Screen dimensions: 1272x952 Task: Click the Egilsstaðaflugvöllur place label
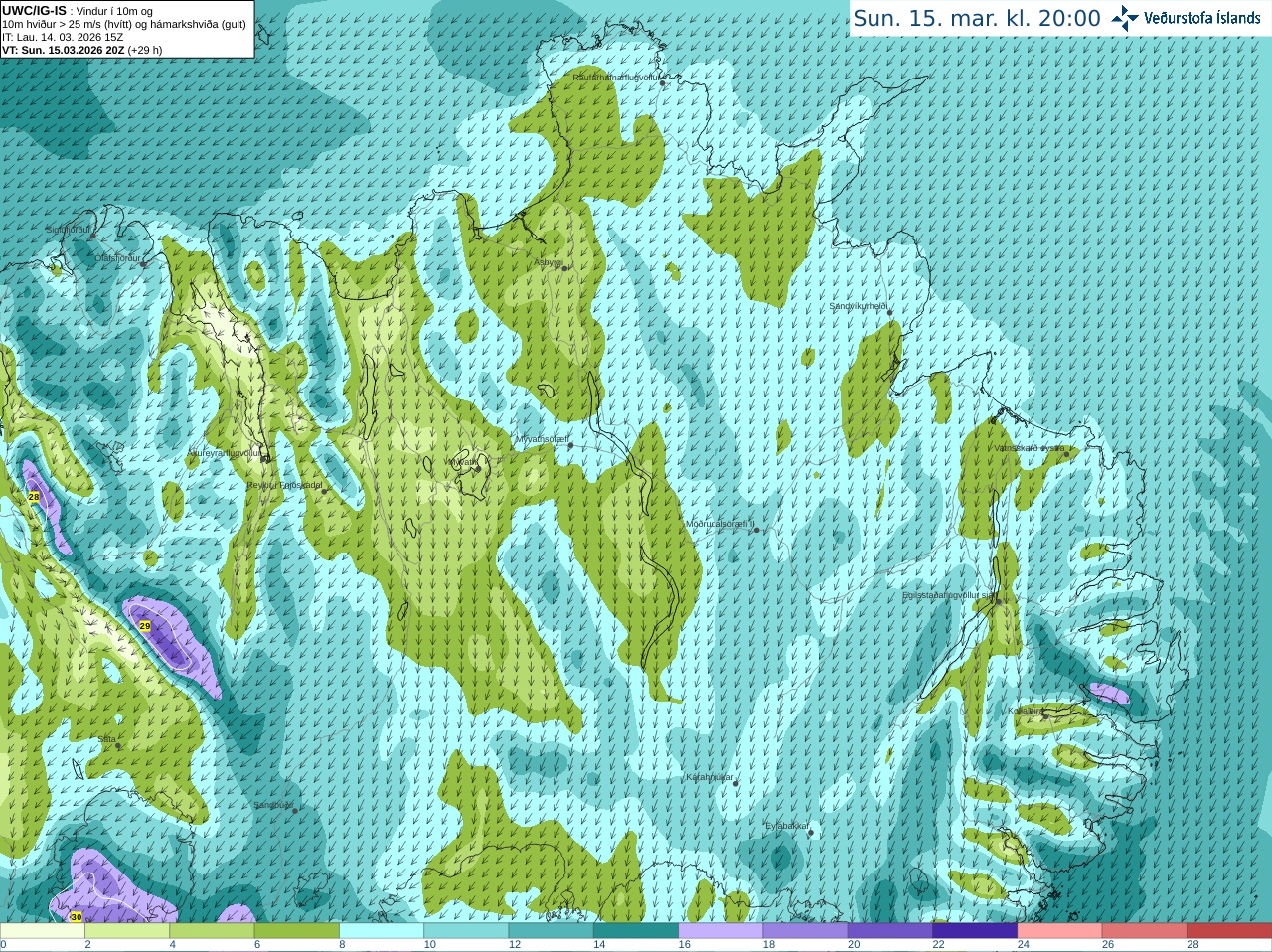click(x=947, y=595)
